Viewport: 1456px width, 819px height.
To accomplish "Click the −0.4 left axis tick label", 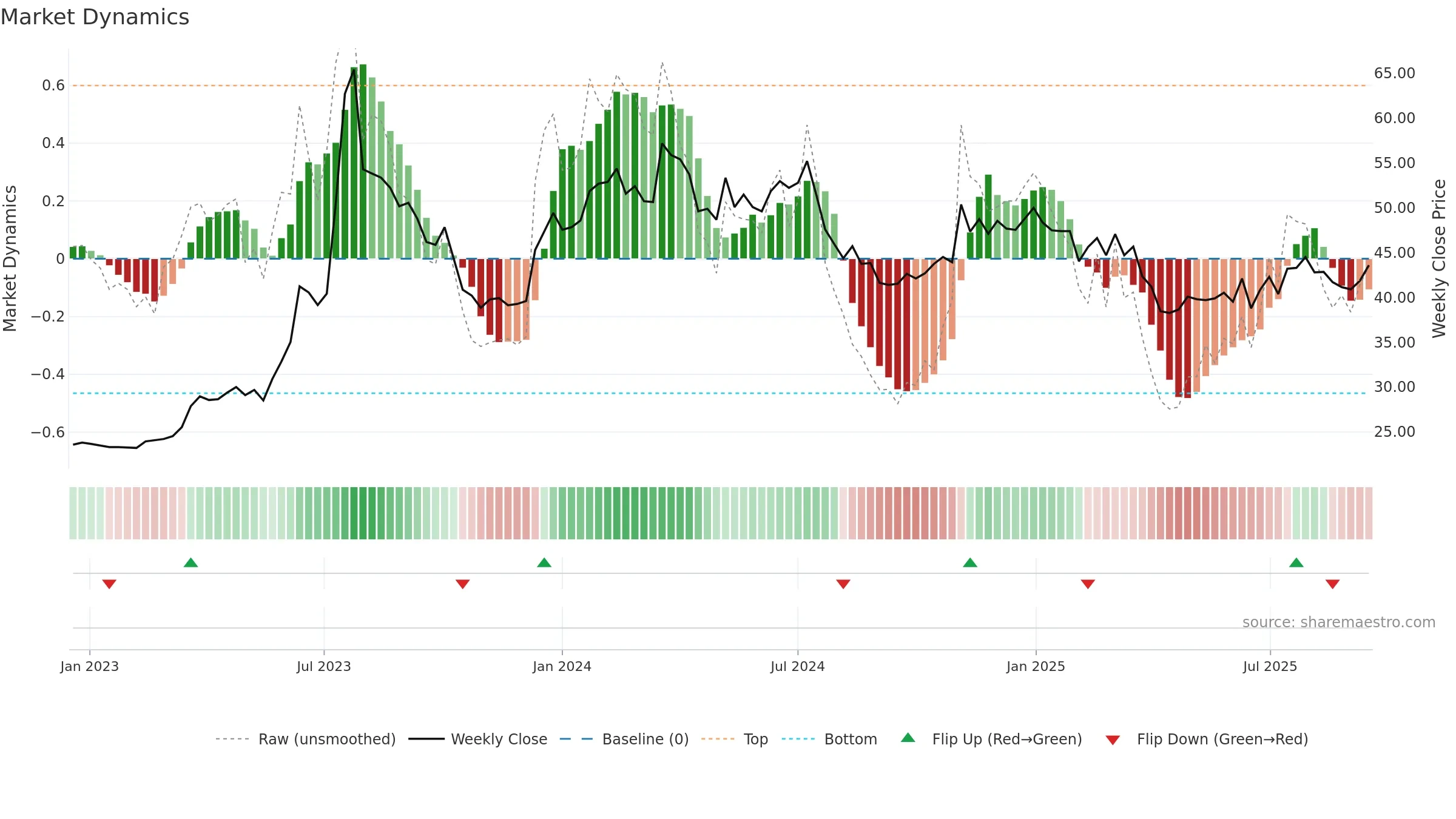I will (48, 374).
